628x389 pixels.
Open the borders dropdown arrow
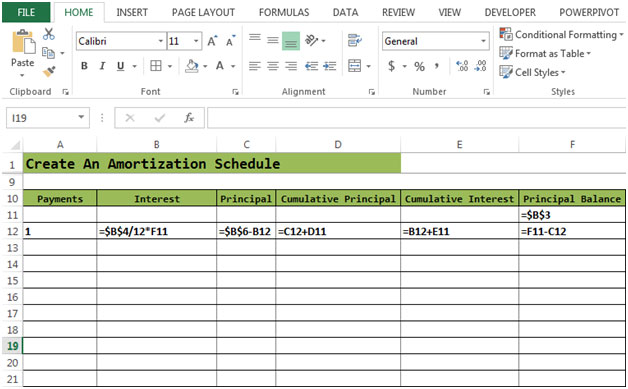170,66
